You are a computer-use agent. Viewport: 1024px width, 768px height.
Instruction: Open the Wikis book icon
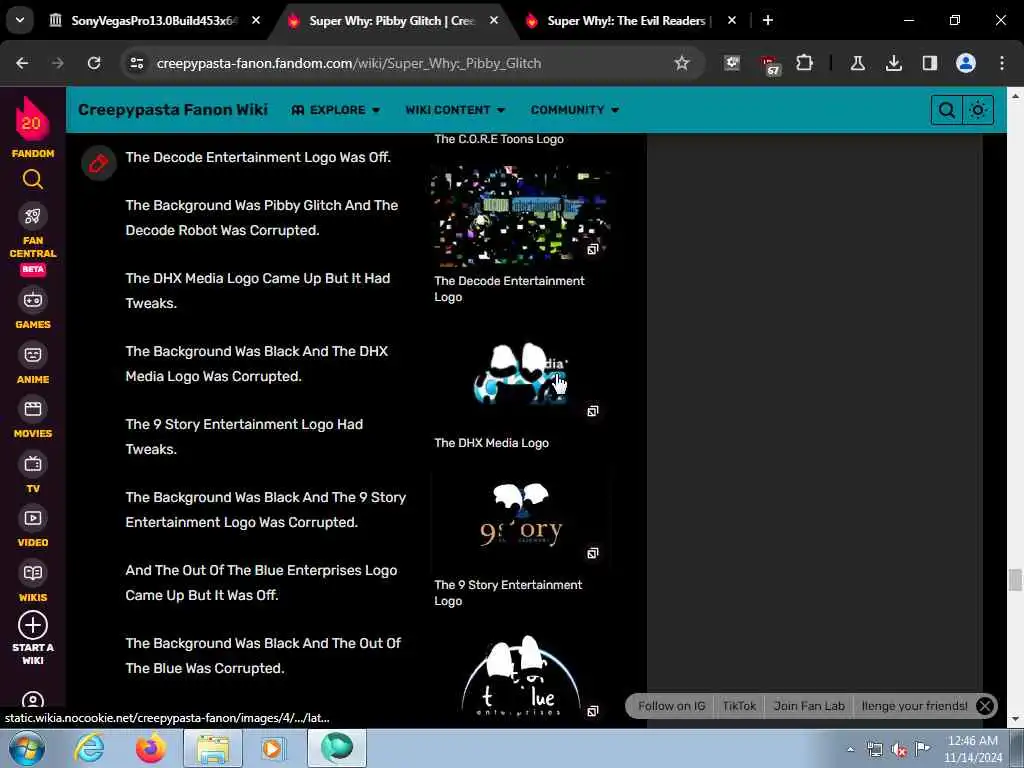[x=33, y=573]
